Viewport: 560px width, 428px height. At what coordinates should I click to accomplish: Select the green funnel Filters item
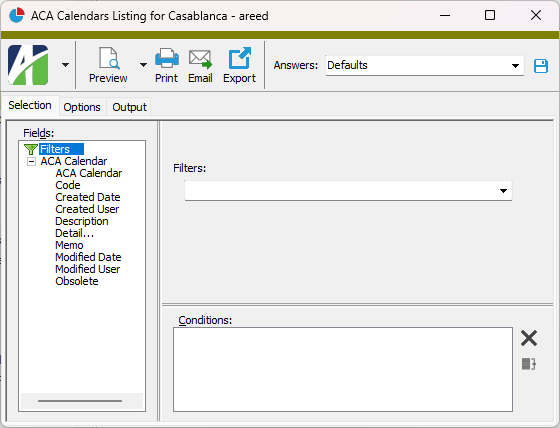(54, 149)
